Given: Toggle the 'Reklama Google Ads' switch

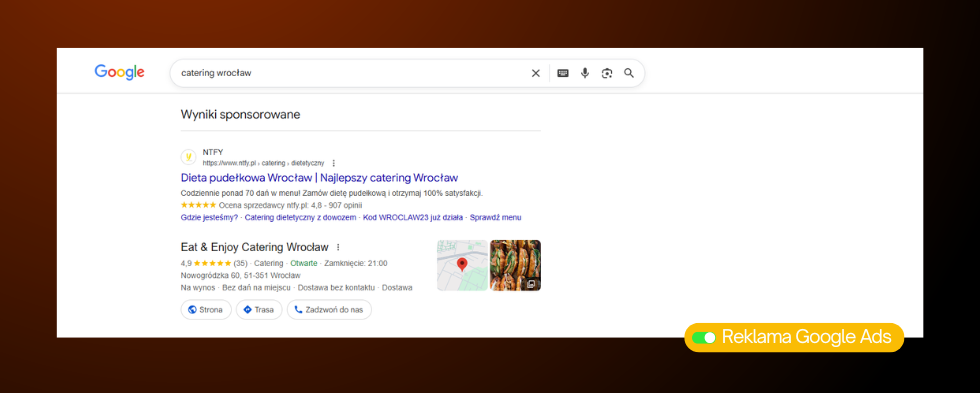Looking at the screenshot, I should point(704,337).
